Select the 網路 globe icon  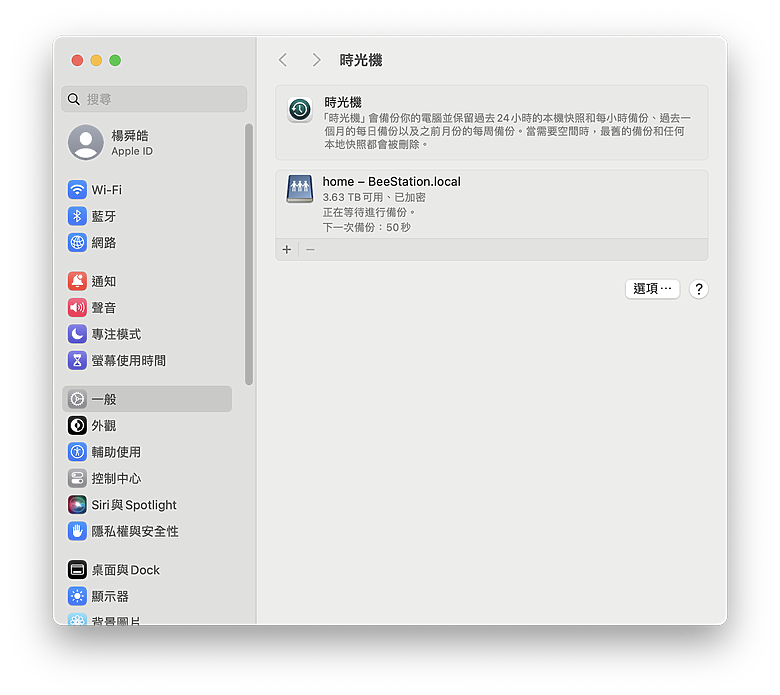[77, 242]
